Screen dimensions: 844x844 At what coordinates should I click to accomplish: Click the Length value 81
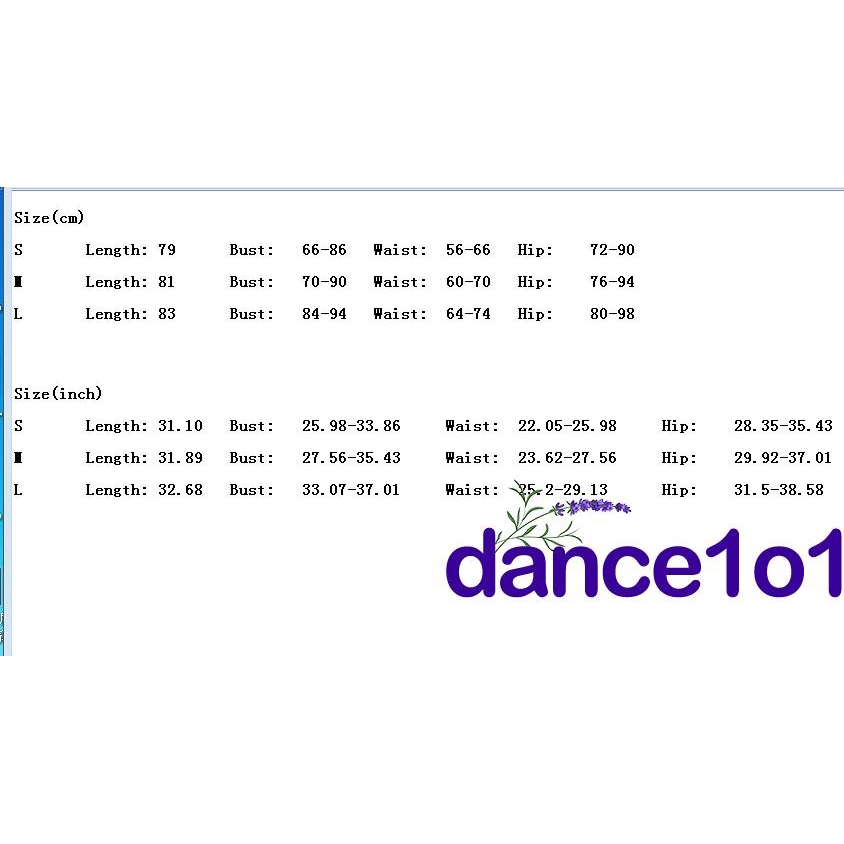coord(166,282)
